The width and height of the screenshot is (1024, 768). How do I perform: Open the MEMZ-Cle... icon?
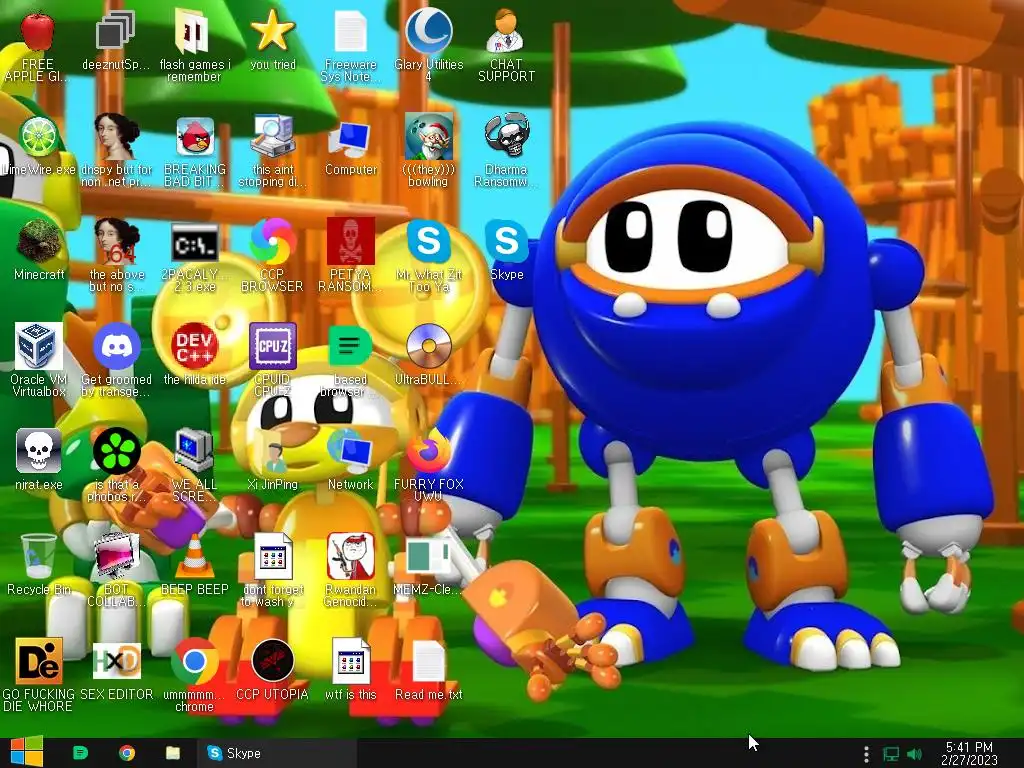pos(428,557)
